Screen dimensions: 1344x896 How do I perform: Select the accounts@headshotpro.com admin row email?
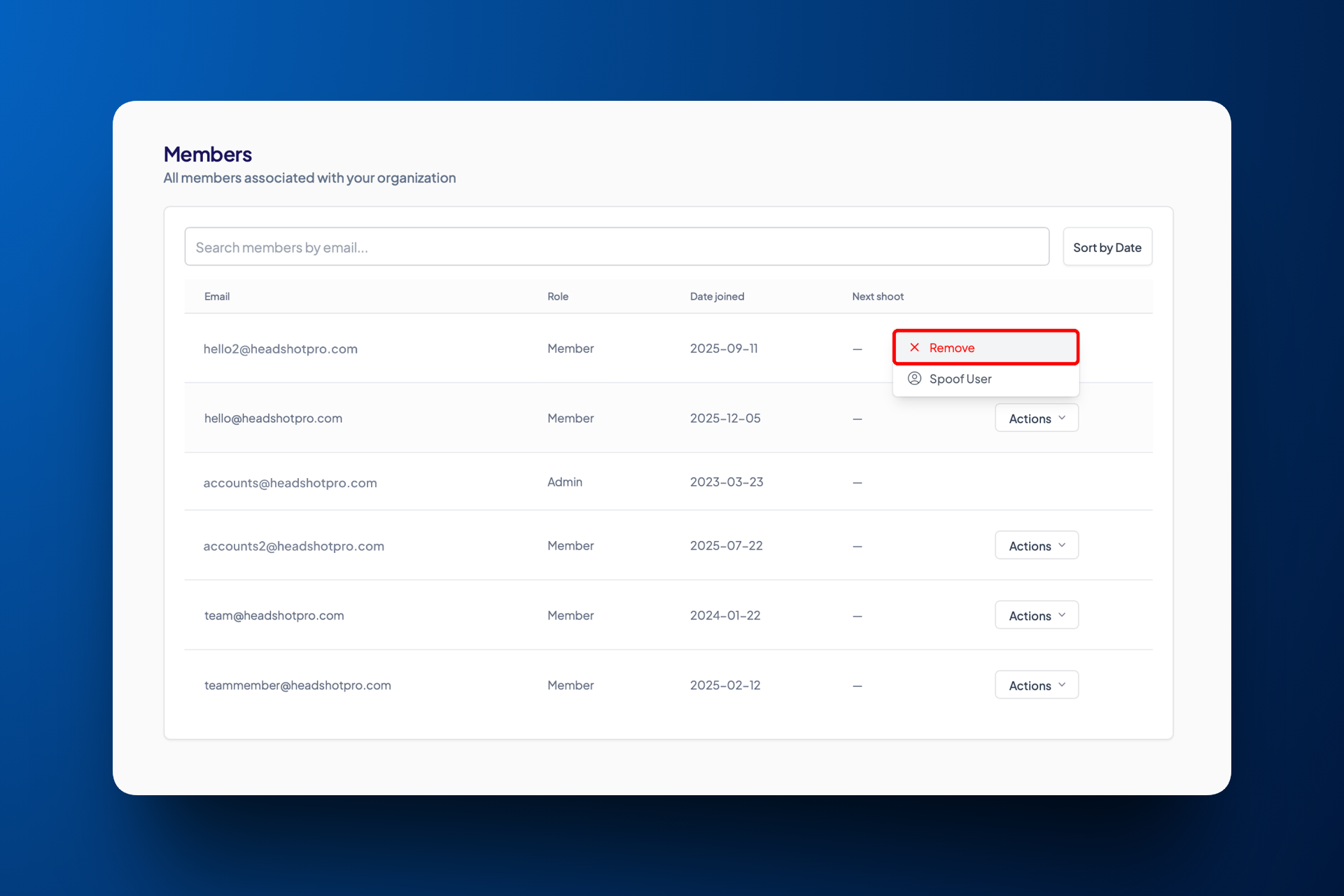point(290,483)
